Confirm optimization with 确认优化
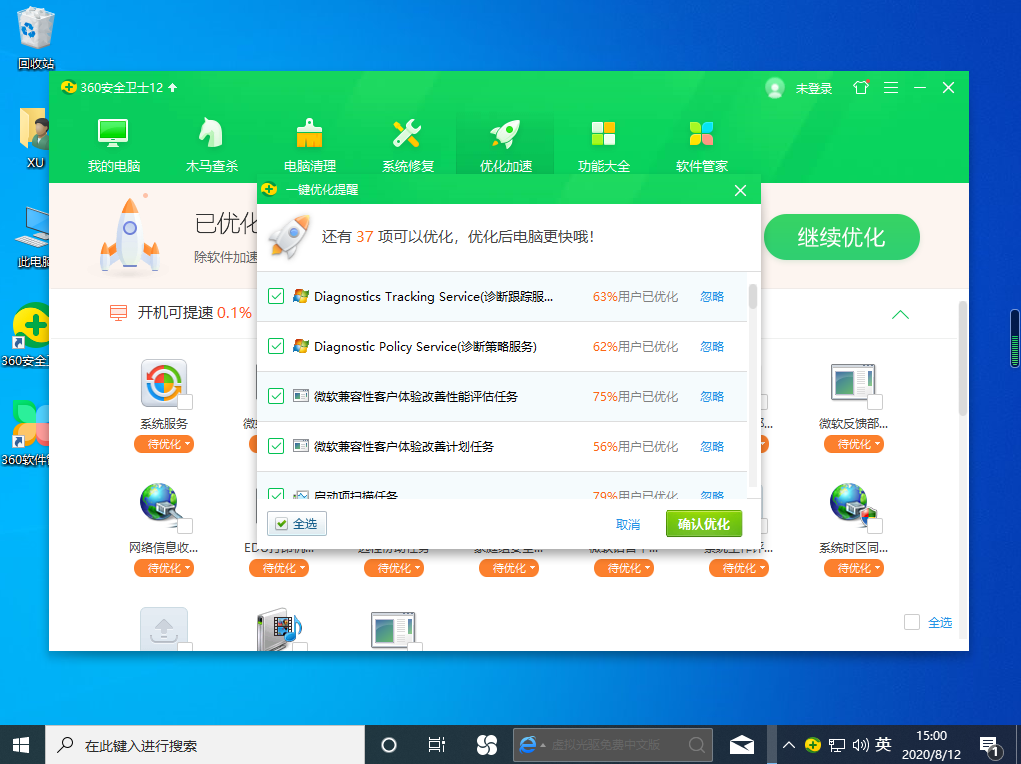Viewport: 1021px width, 764px height. click(704, 522)
